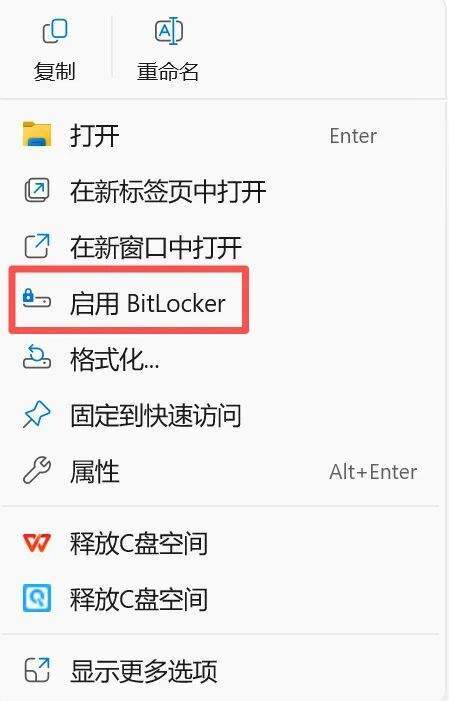Viewport: 449px width, 701px height.
Task: Choose 格式化... from the context menu
Action: [224, 359]
